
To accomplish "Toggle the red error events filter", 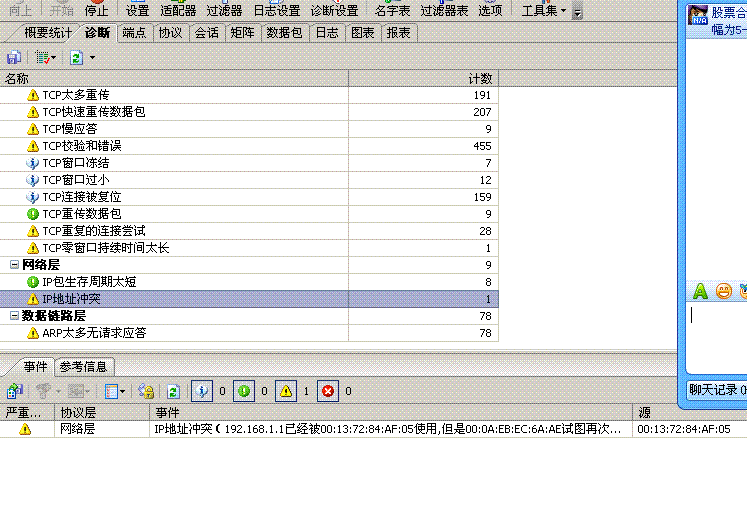I will [x=328, y=391].
